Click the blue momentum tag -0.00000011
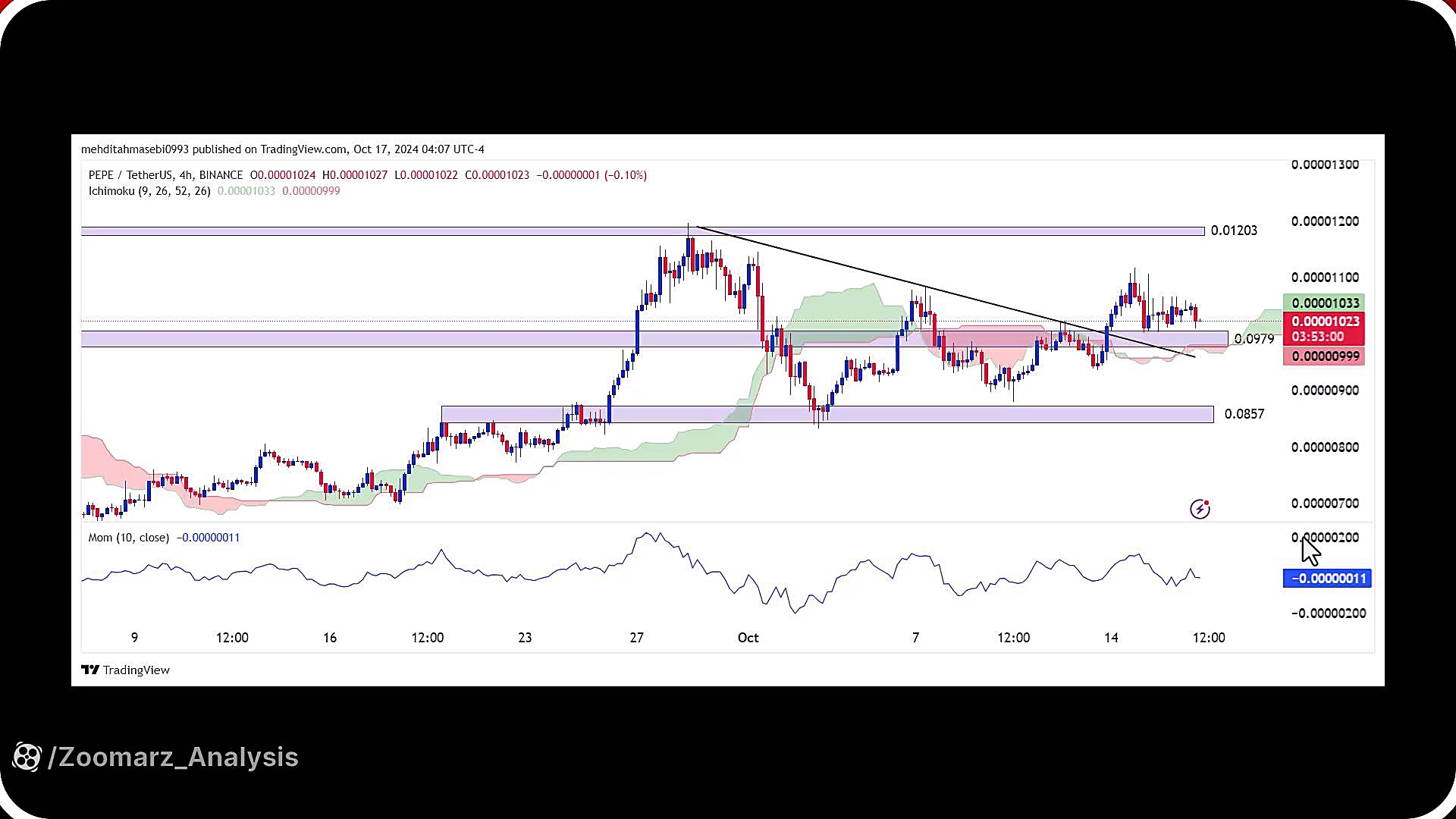Image resolution: width=1456 pixels, height=819 pixels. tap(1327, 579)
